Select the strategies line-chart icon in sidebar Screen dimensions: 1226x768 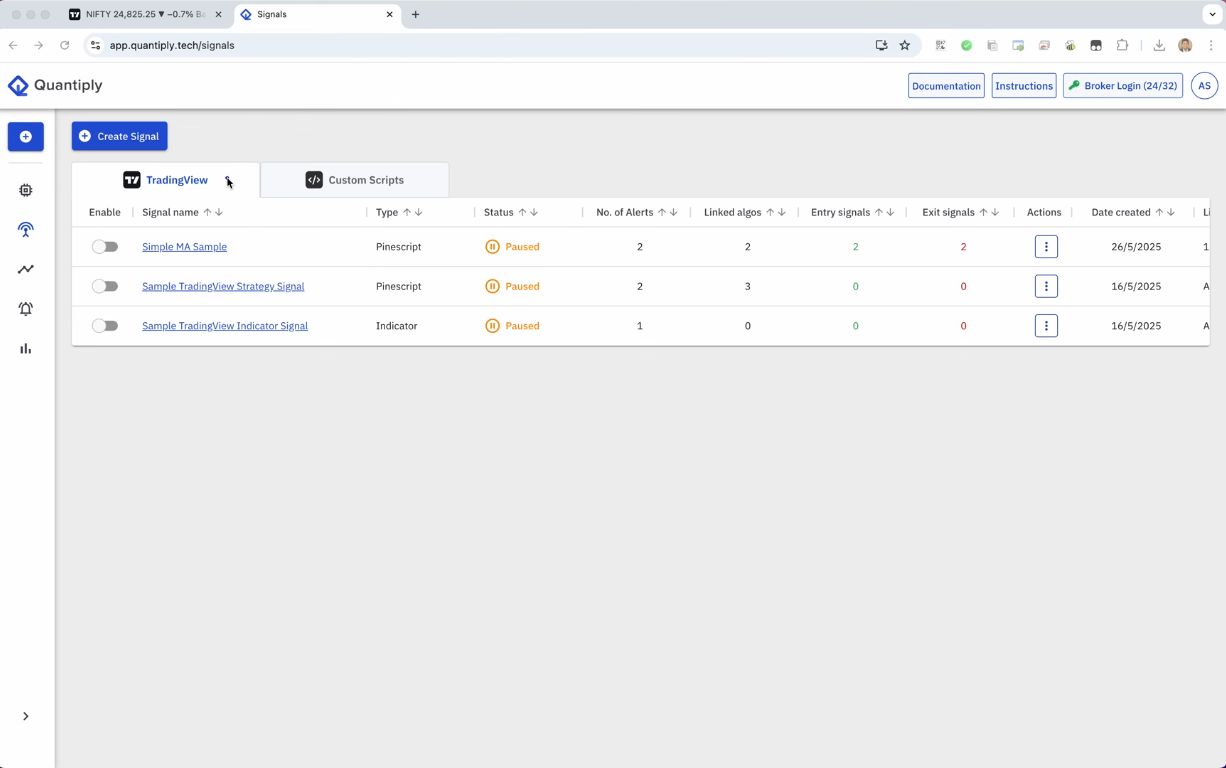25,268
